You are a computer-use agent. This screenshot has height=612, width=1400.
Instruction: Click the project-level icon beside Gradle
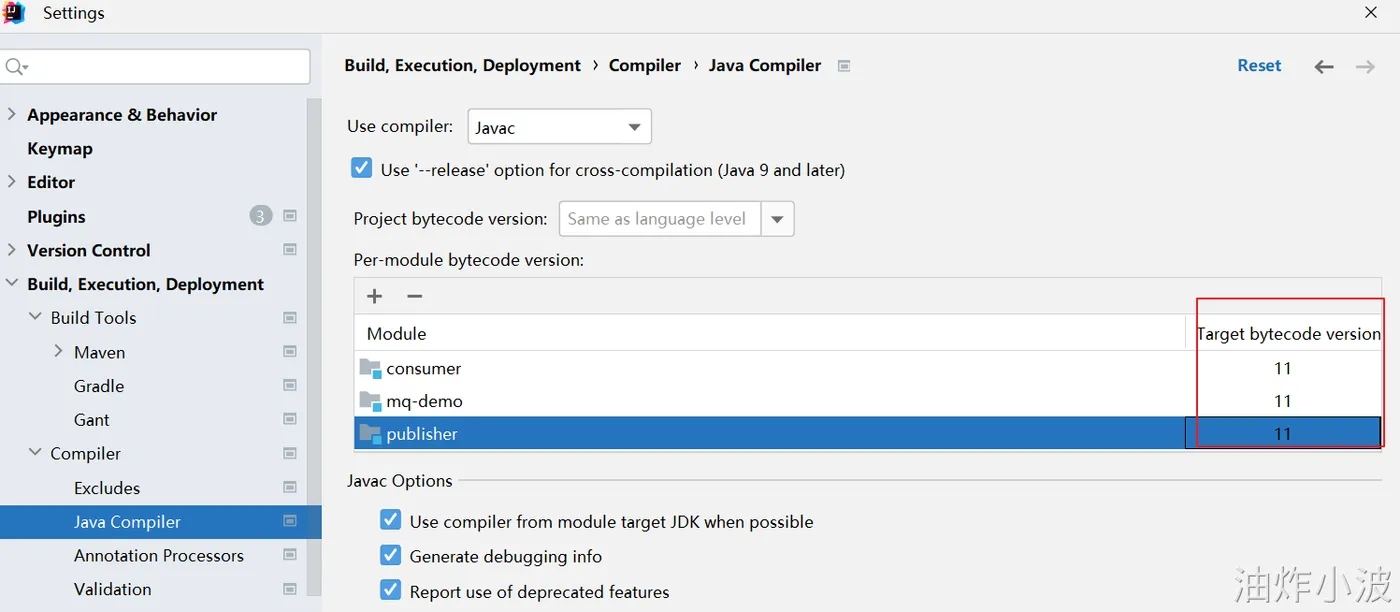(x=290, y=386)
